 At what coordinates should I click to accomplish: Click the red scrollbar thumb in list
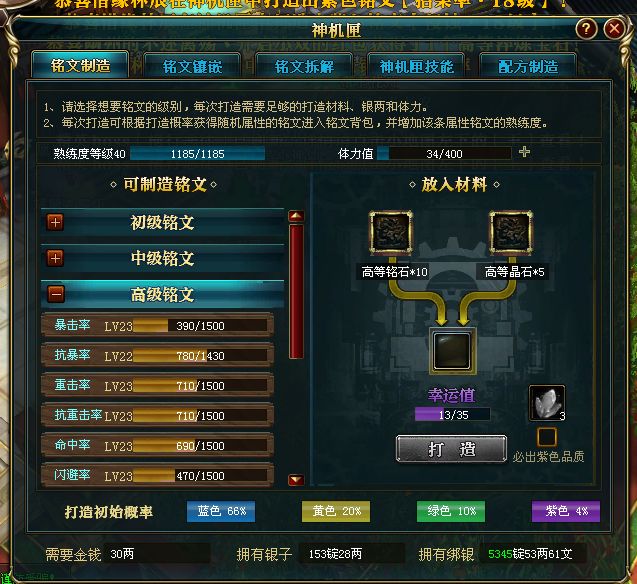(296, 291)
